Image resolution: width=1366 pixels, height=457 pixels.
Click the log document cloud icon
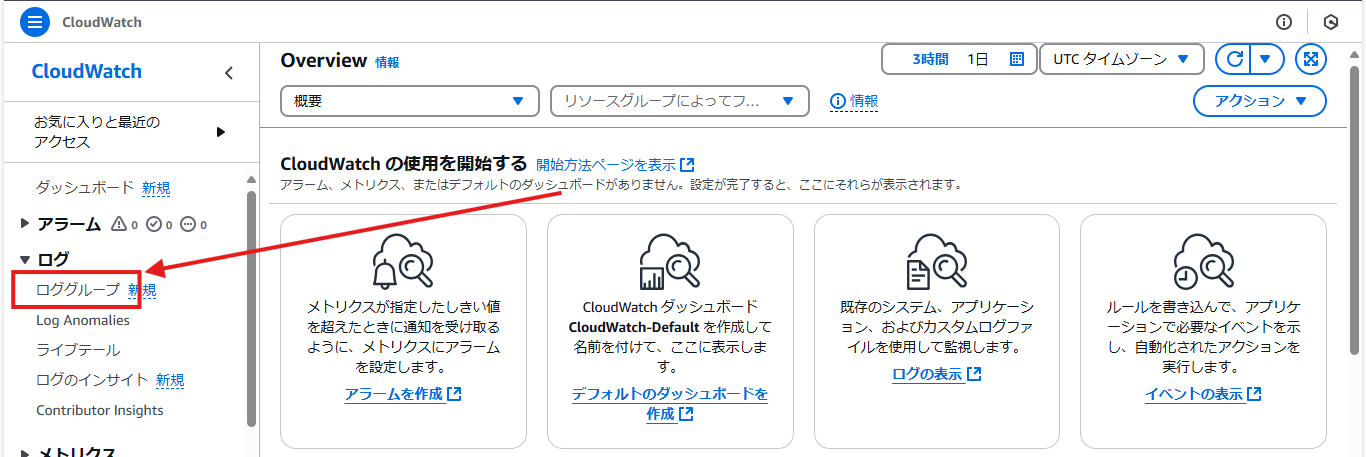point(937,261)
